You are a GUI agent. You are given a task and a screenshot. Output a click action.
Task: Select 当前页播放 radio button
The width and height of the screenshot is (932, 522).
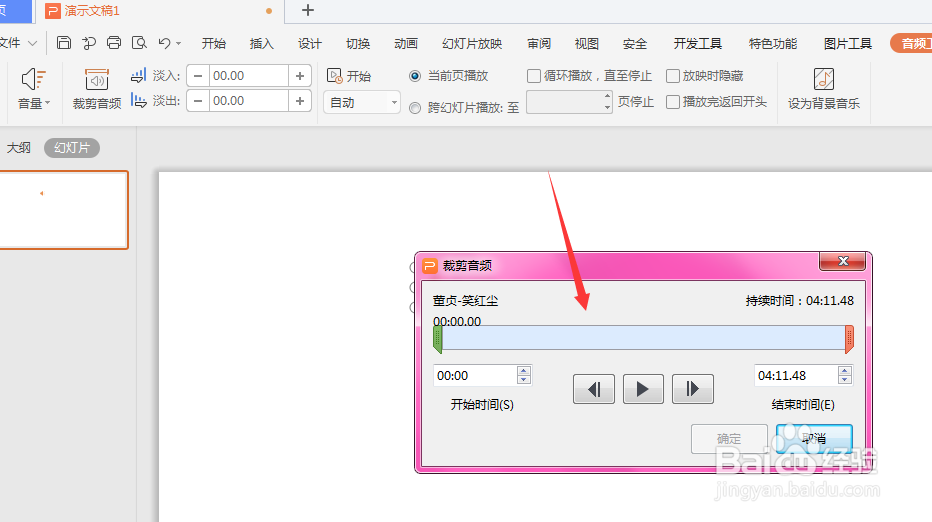point(415,76)
